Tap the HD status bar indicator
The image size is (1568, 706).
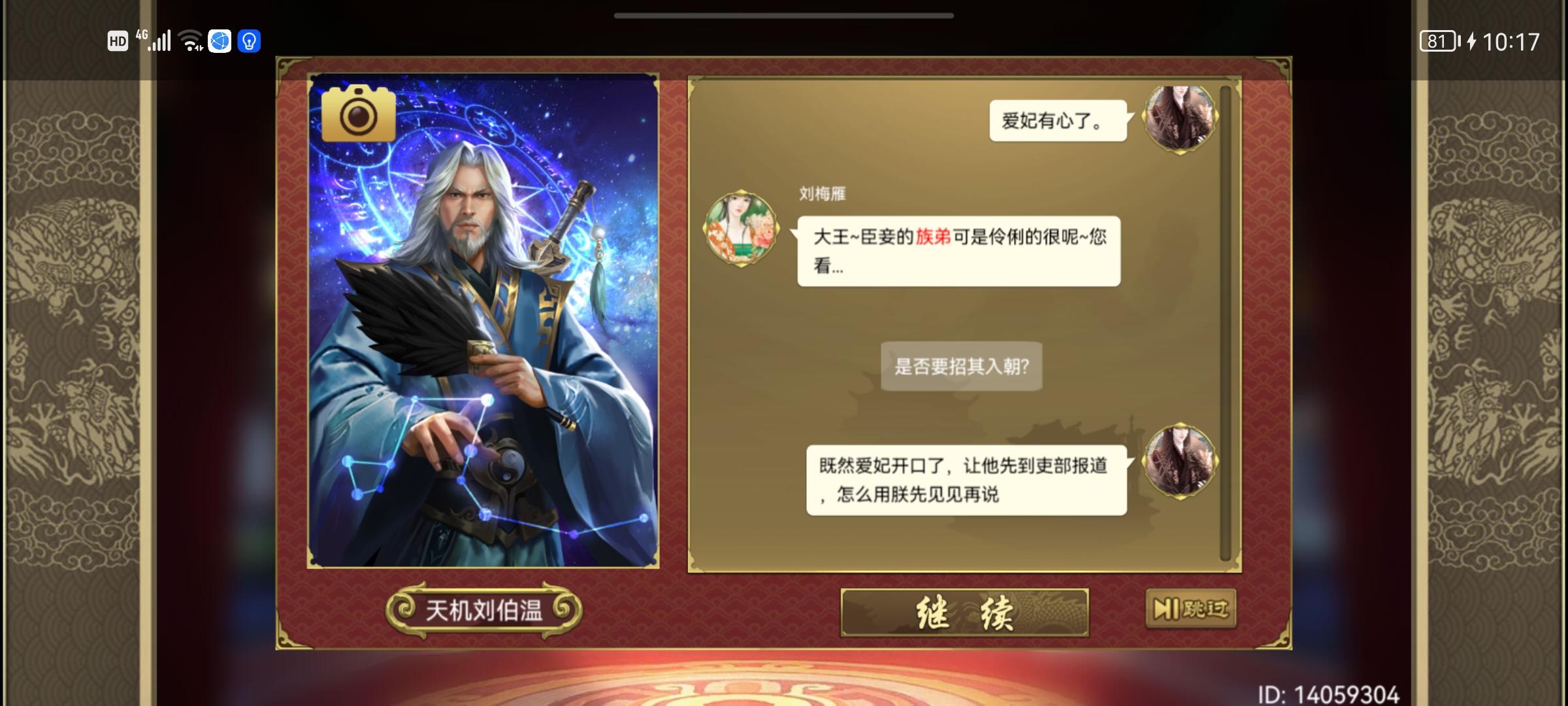118,42
